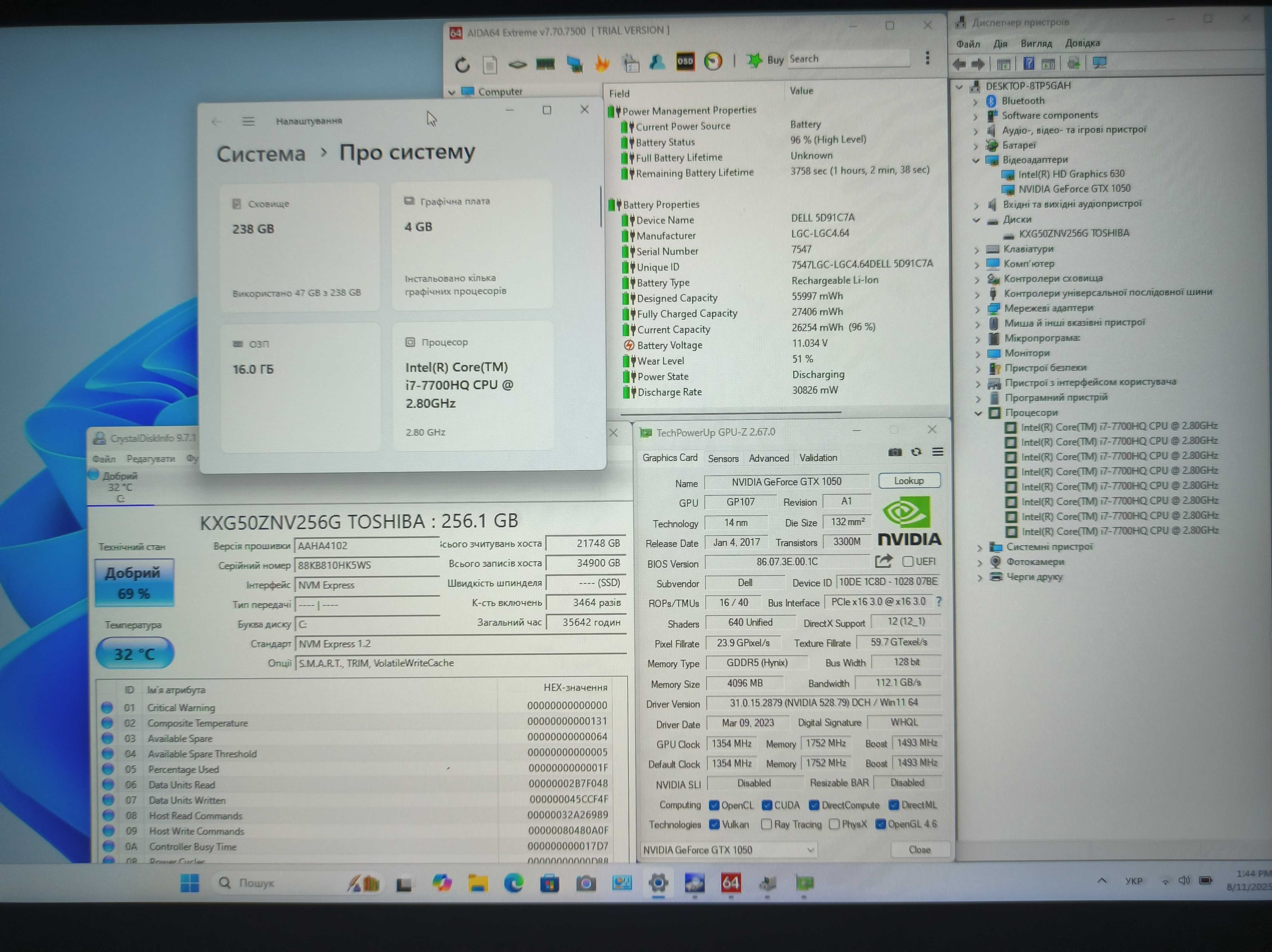Switch to GPU-Z Validation tab
Image resolution: width=1272 pixels, height=952 pixels.
tap(818, 458)
